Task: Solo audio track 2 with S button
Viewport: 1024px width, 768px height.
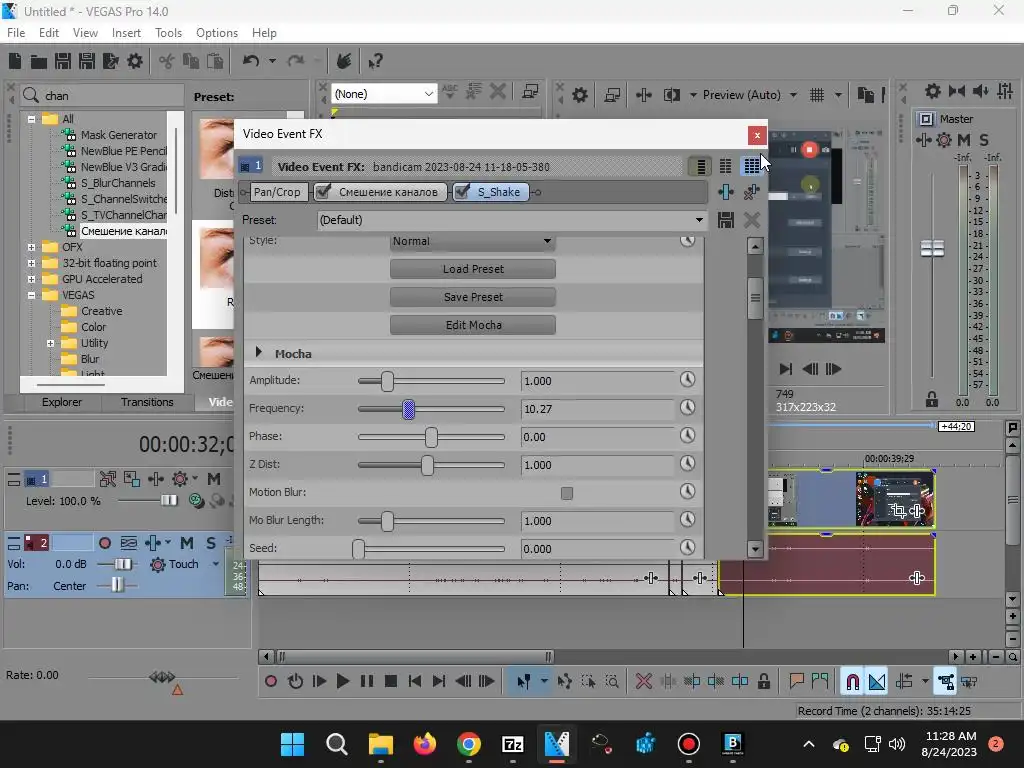Action: (x=211, y=543)
